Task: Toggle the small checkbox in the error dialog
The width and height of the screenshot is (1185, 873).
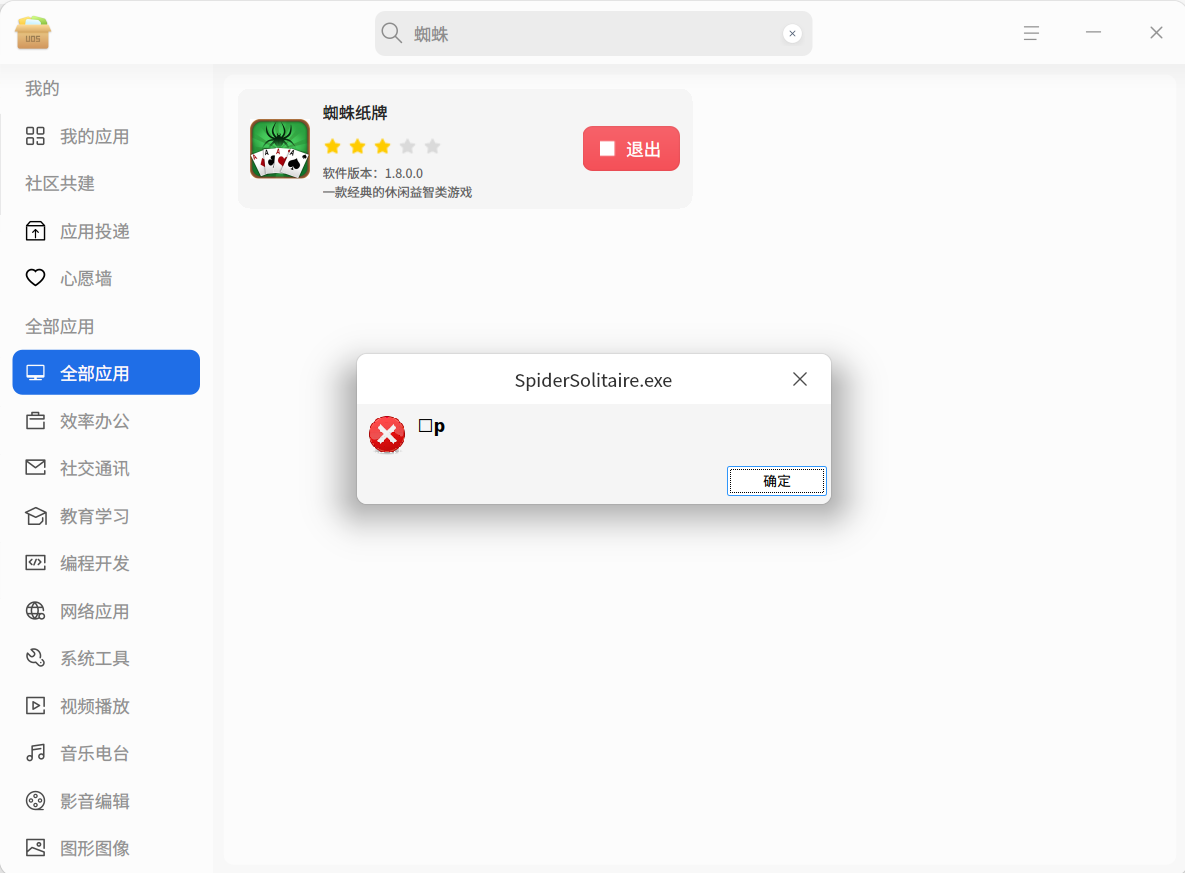Action: click(x=424, y=425)
